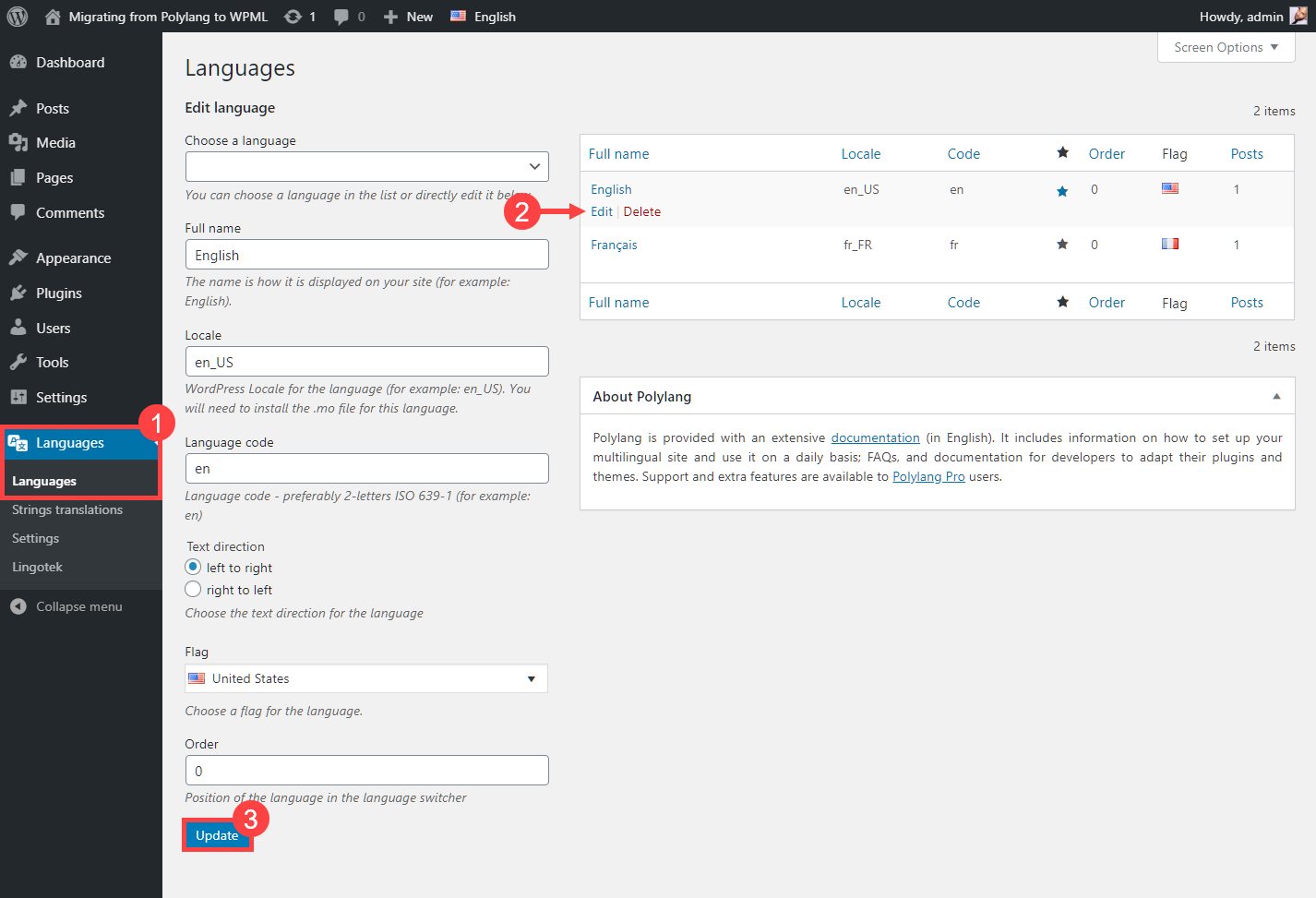This screenshot has width=1316, height=898.
Task: Click the Update button
Action: click(217, 835)
